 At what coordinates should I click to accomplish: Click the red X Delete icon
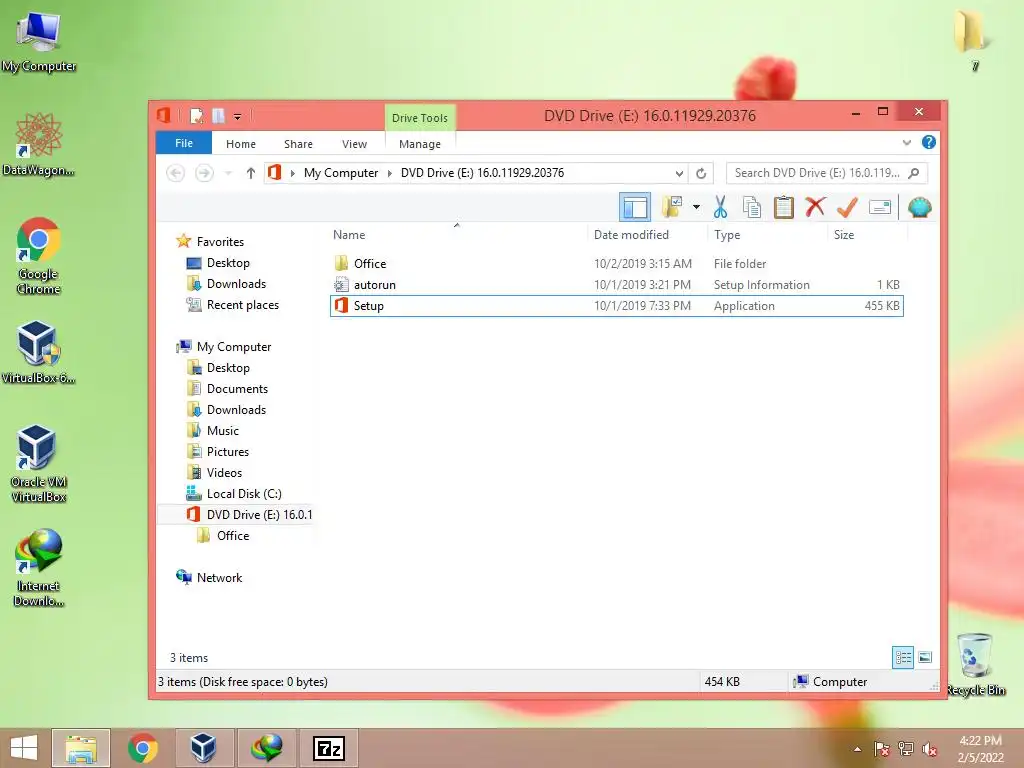pos(815,208)
